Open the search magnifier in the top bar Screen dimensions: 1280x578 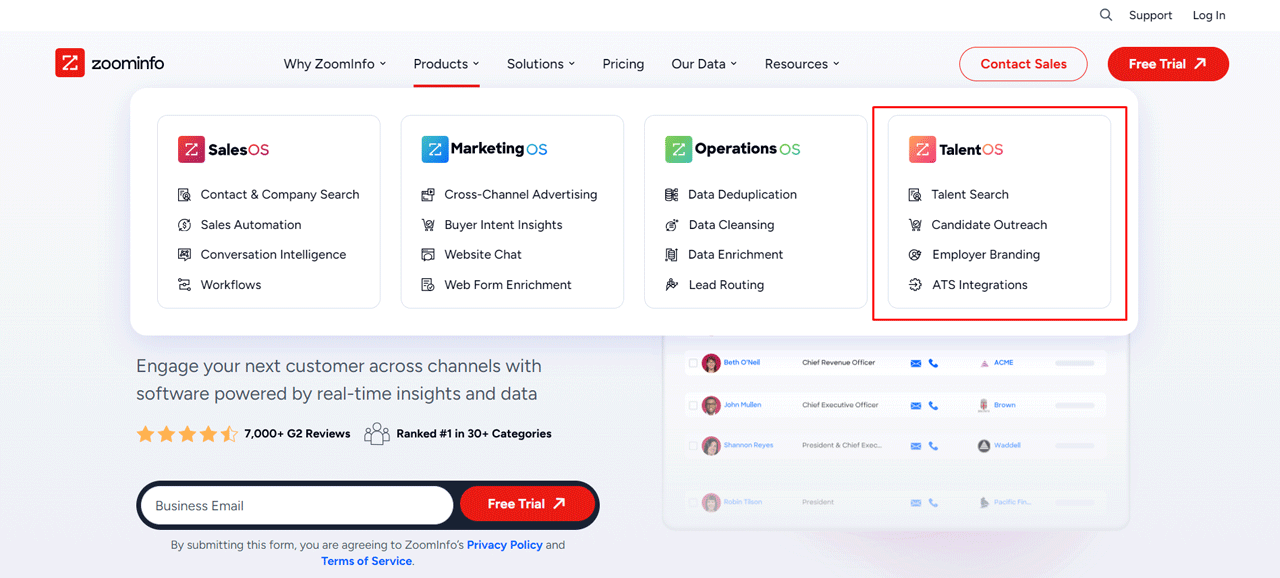(1105, 15)
